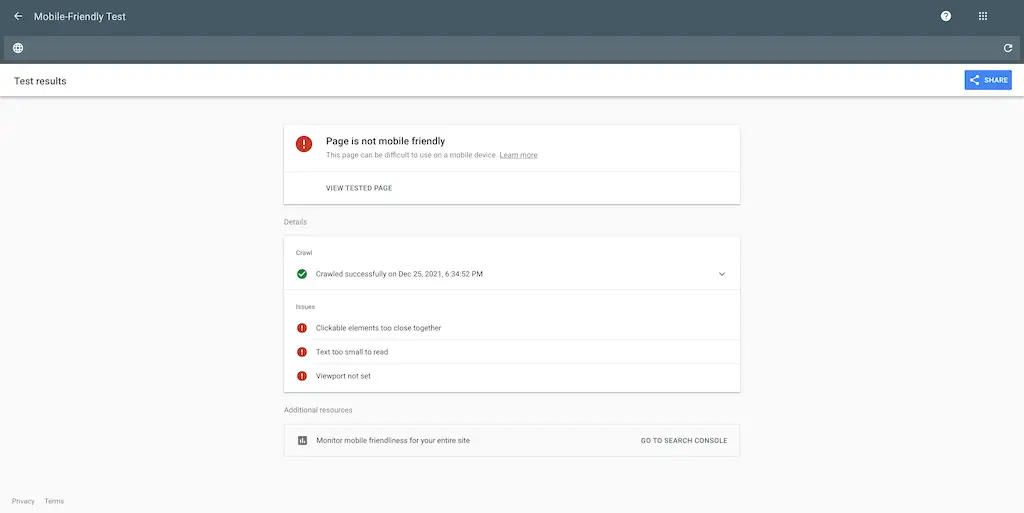This screenshot has height=513, width=1024.
Task: Open the Privacy footer link
Action: [x=23, y=501]
